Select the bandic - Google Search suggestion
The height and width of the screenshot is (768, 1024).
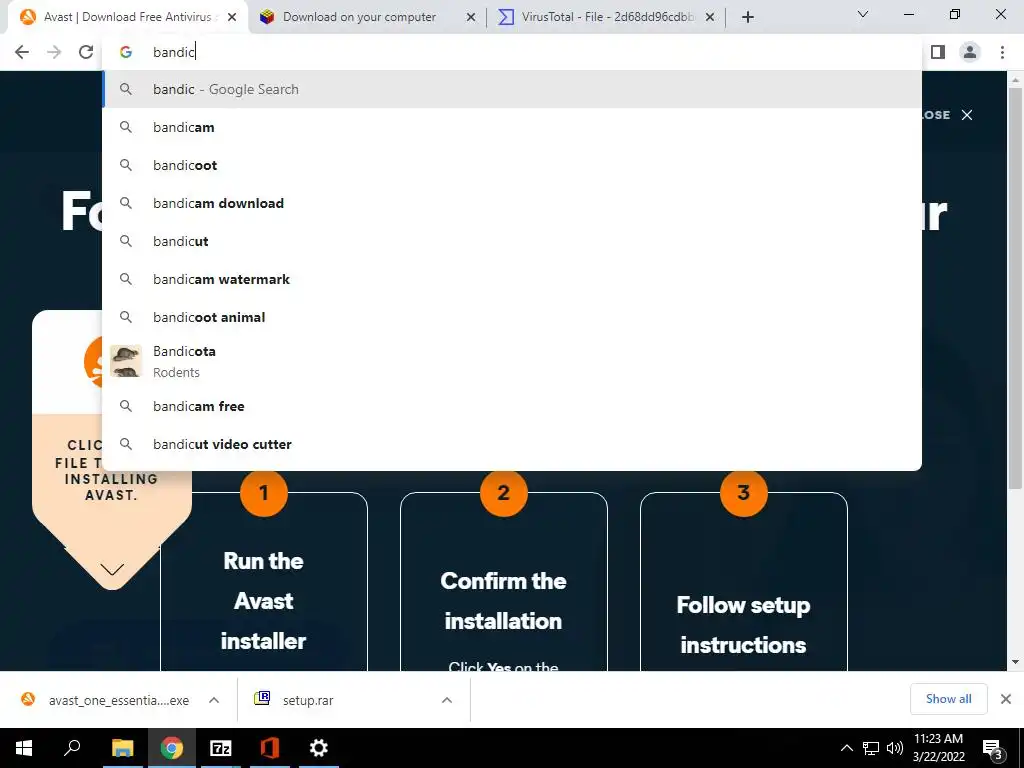tap(512, 89)
